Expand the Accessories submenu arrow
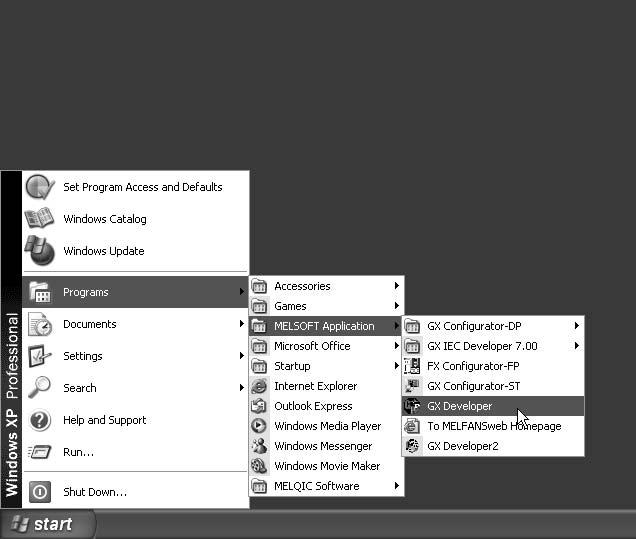This screenshot has width=636, height=539. pyautogui.click(x=397, y=286)
